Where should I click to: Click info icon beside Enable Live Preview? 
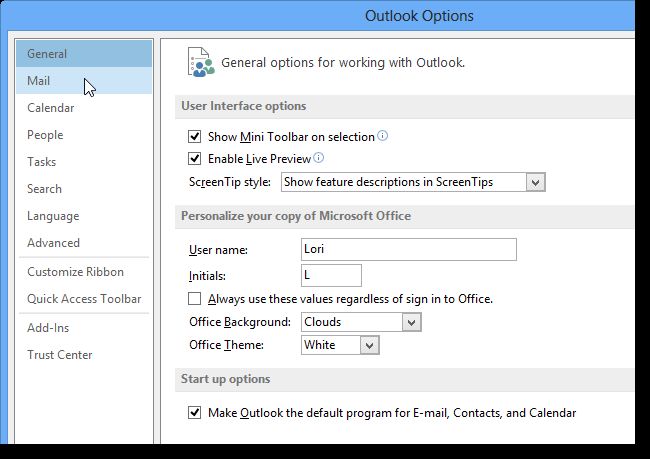point(320,158)
